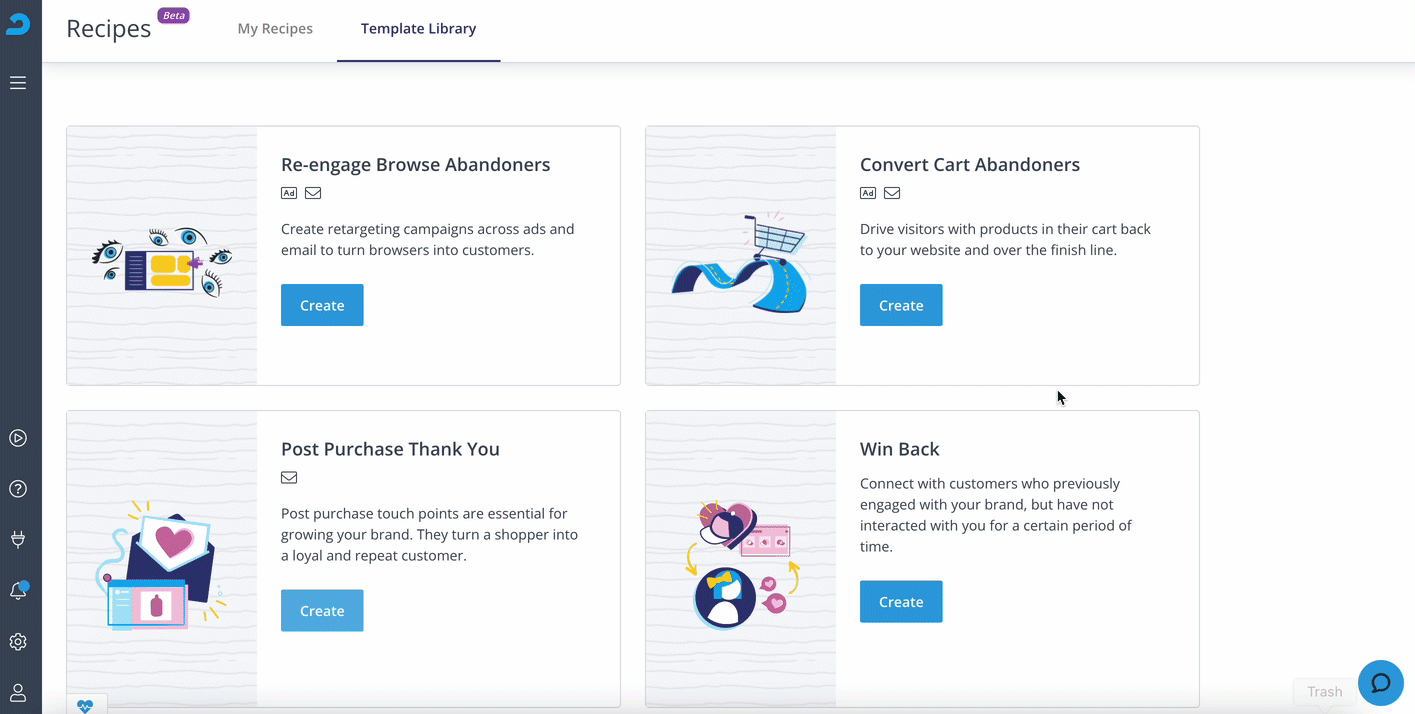The width and height of the screenshot is (1415, 714).
Task: Click the AdRoll logo icon
Action: click(x=18, y=24)
